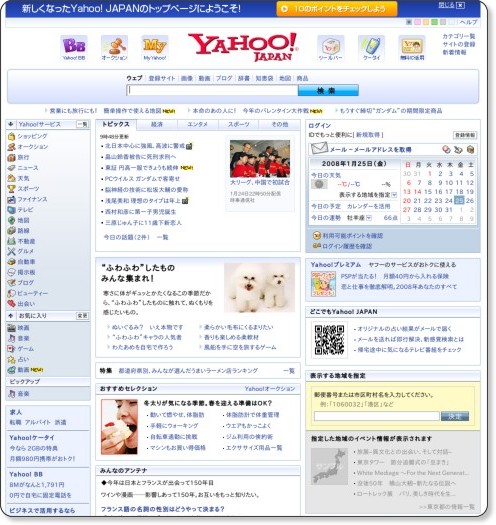Open the 表示する地域を指定 weather dropdown
The height and width of the screenshot is (525, 496).
pos(394,195)
